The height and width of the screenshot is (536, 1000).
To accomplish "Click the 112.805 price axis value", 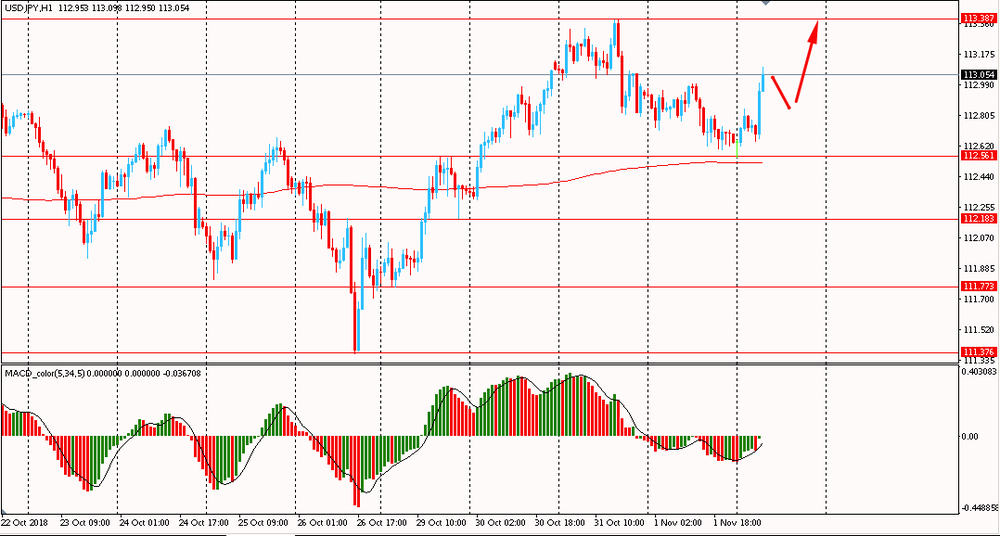I will pyautogui.click(x=979, y=115).
